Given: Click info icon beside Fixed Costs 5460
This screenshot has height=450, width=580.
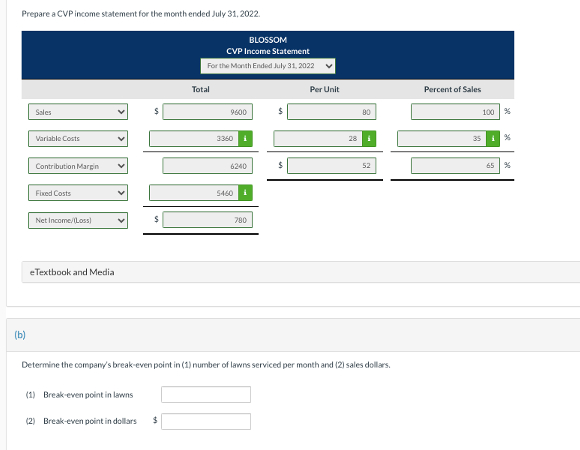Looking at the screenshot, I should (245, 193).
